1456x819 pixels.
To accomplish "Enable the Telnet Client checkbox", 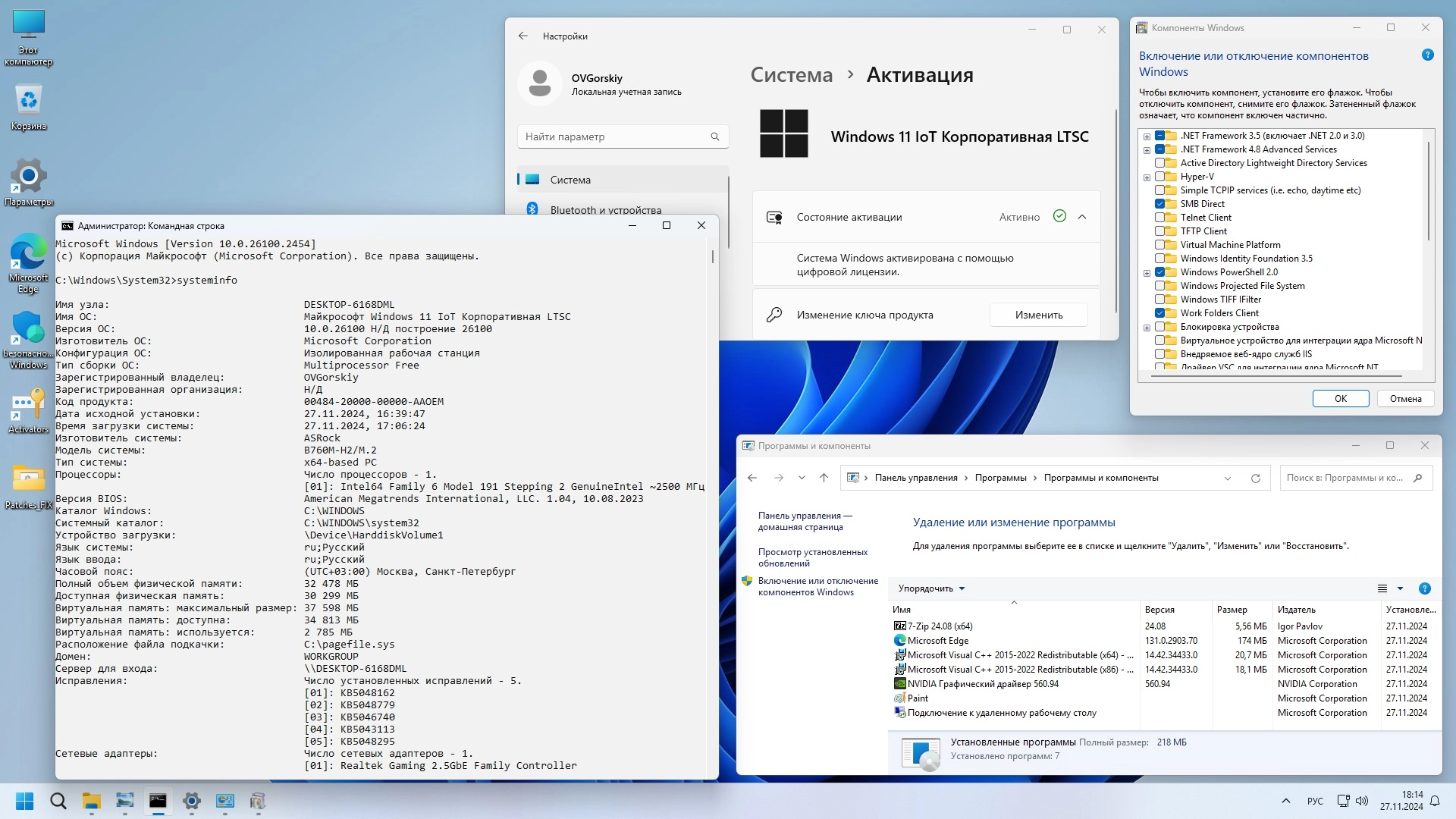I will (1159, 218).
